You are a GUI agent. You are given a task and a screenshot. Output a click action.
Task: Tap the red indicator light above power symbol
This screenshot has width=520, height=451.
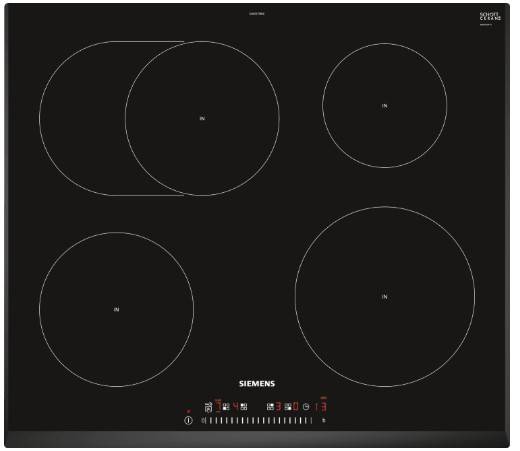[x=188, y=411]
